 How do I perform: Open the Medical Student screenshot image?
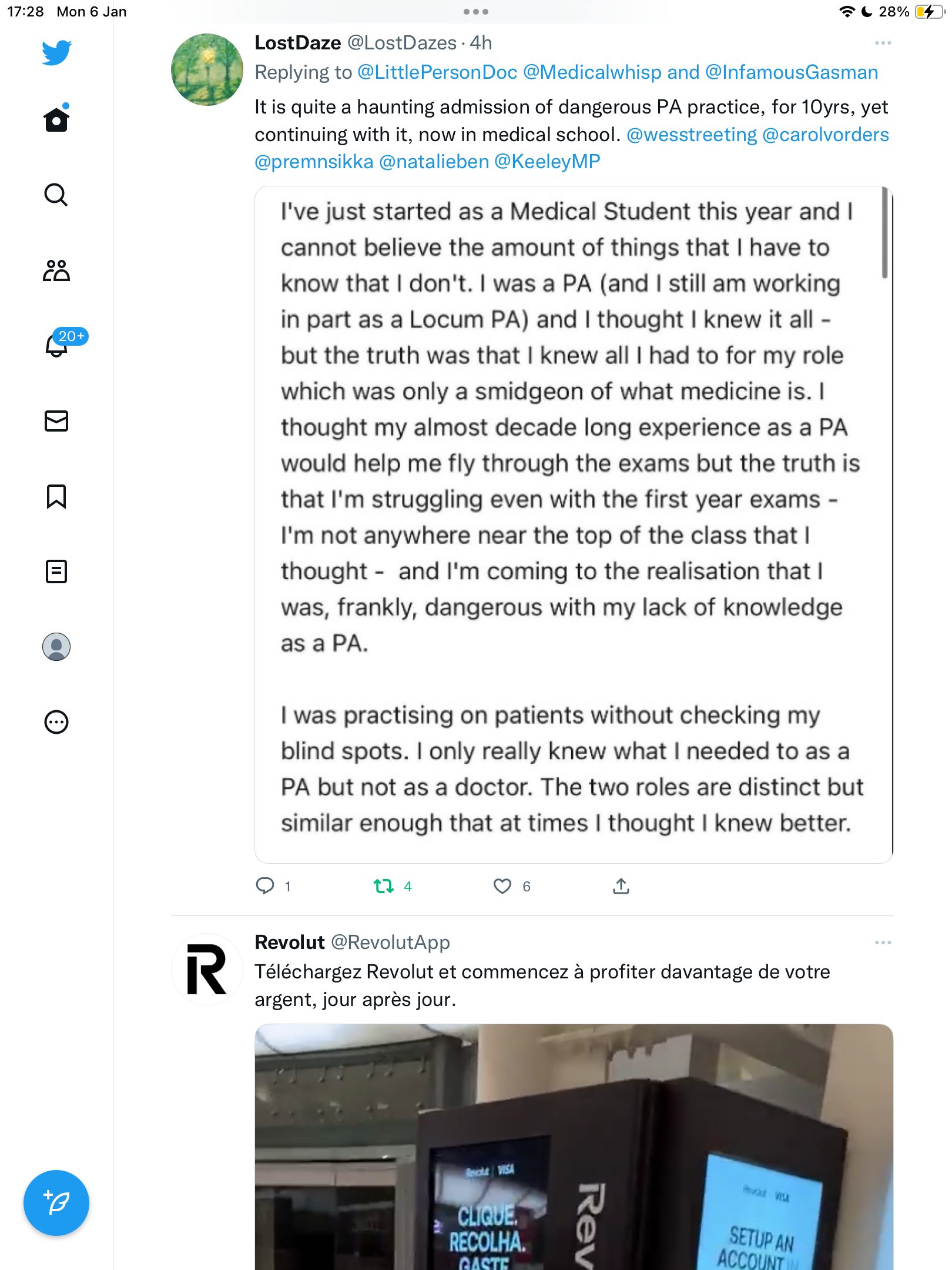click(574, 524)
